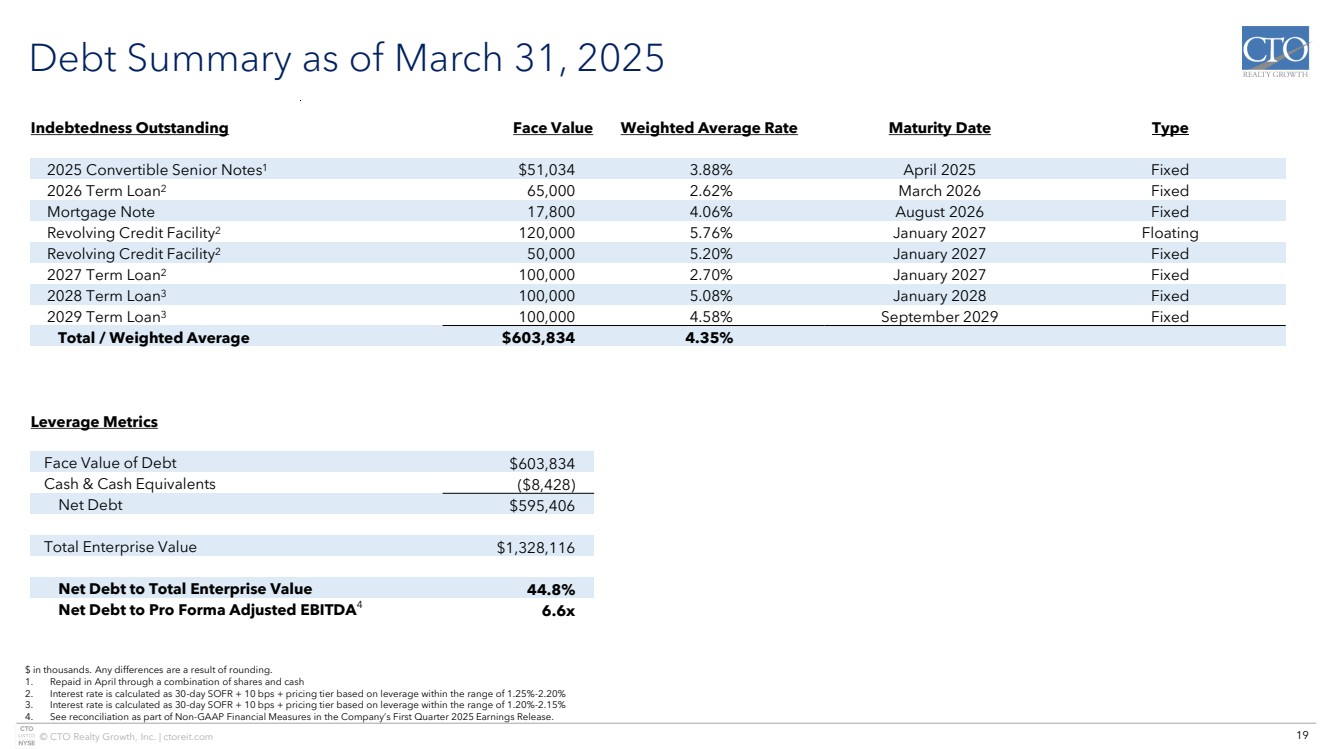This screenshot has height=749, width=1333.
Task: Click the page number 19
Action: tap(1302, 736)
